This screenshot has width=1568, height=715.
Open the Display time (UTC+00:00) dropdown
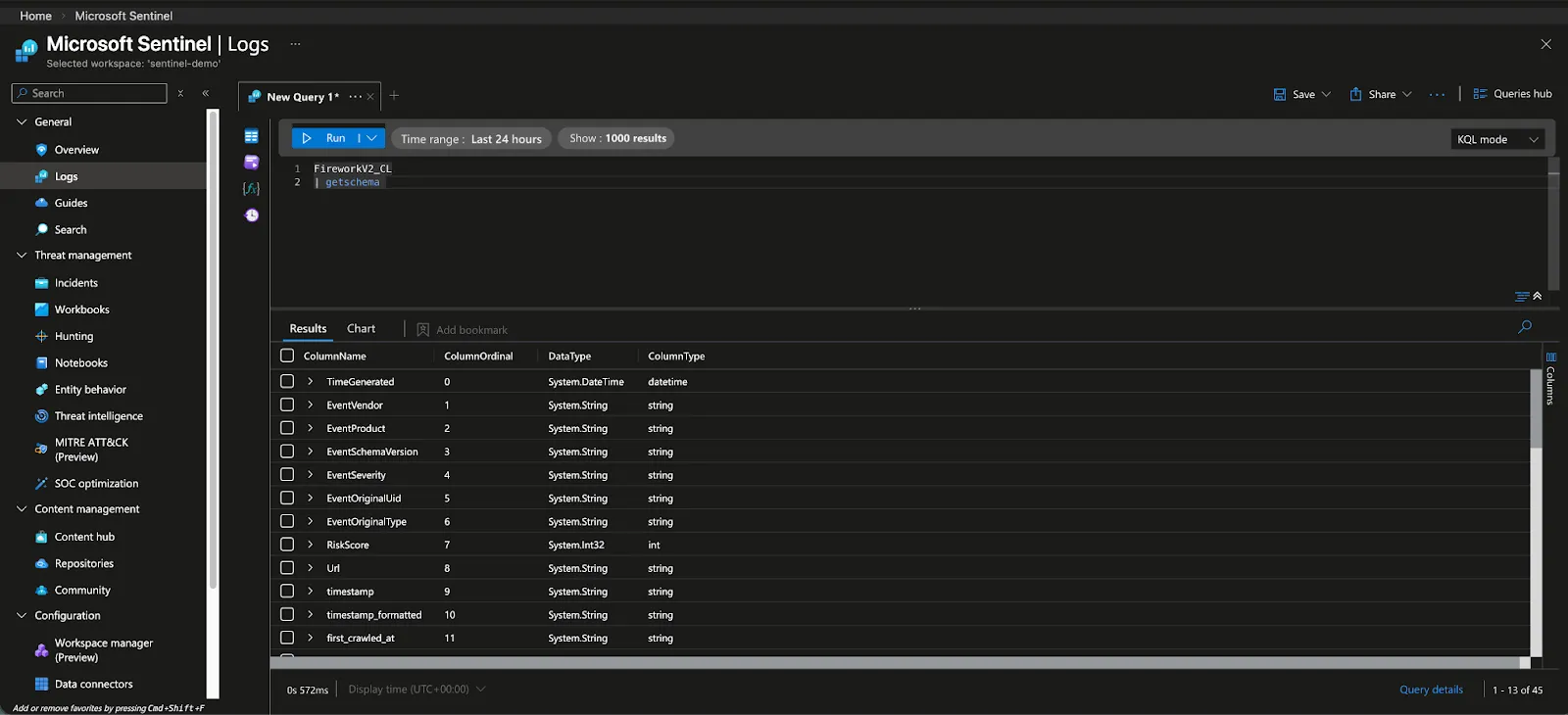417,690
